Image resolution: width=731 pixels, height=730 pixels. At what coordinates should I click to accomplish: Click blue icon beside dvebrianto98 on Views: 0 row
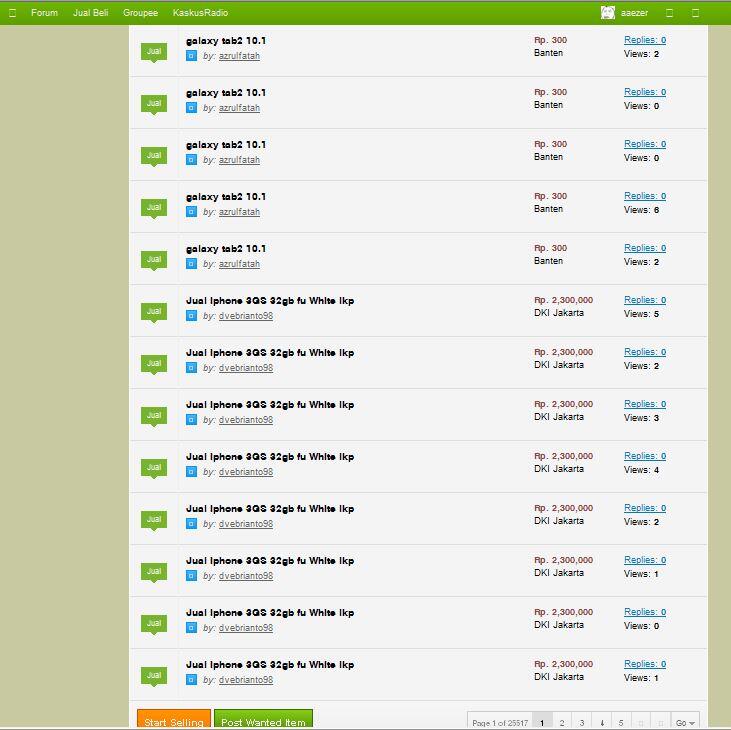click(x=191, y=627)
